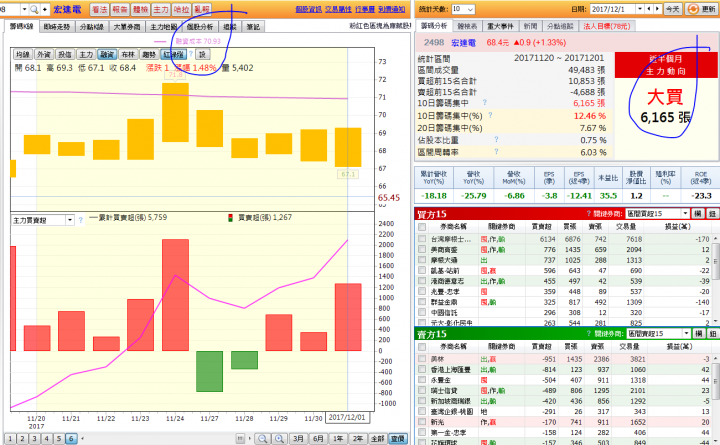The width and height of the screenshot is (720, 445).
Task: Tick checkbox for 凱基-站前 row
Action: click(x=422, y=270)
